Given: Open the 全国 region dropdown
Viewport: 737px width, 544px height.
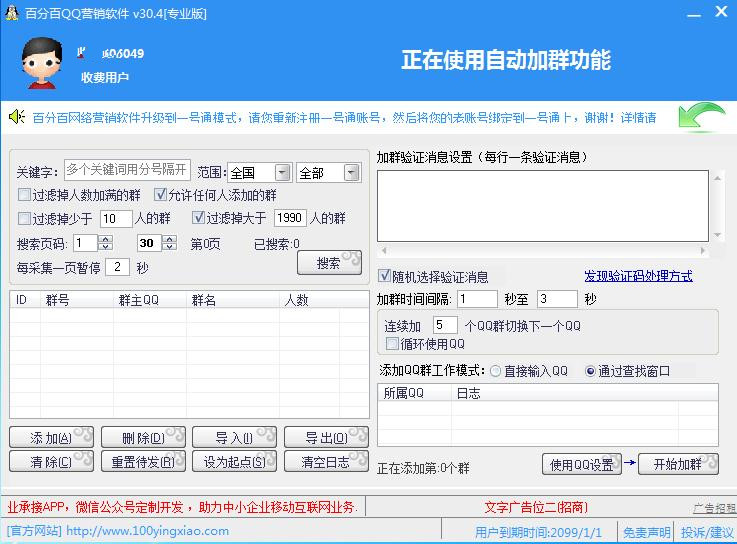Looking at the screenshot, I should click(x=282, y=173).
